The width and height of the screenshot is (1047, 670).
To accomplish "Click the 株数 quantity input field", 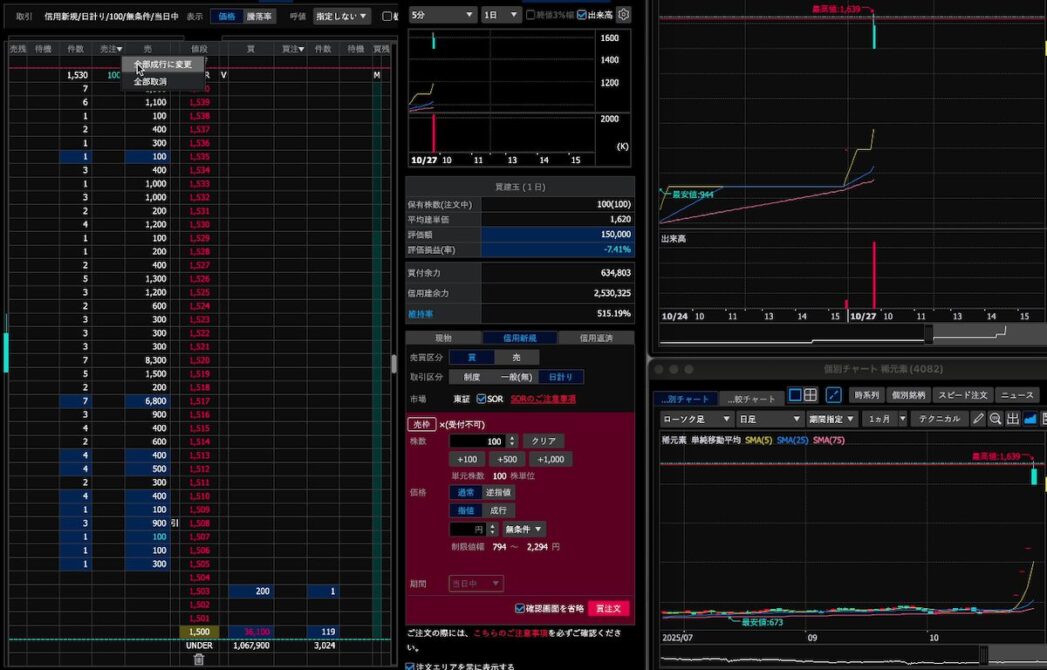I will [478, 441].
